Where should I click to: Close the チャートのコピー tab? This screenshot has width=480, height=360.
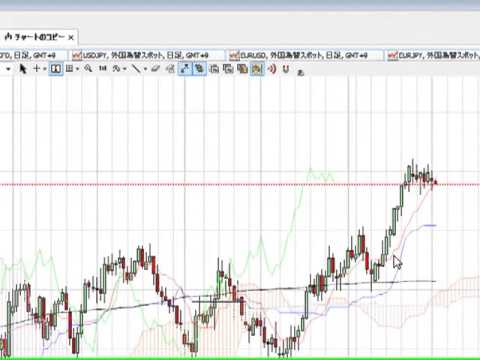[x=71, y=38]
